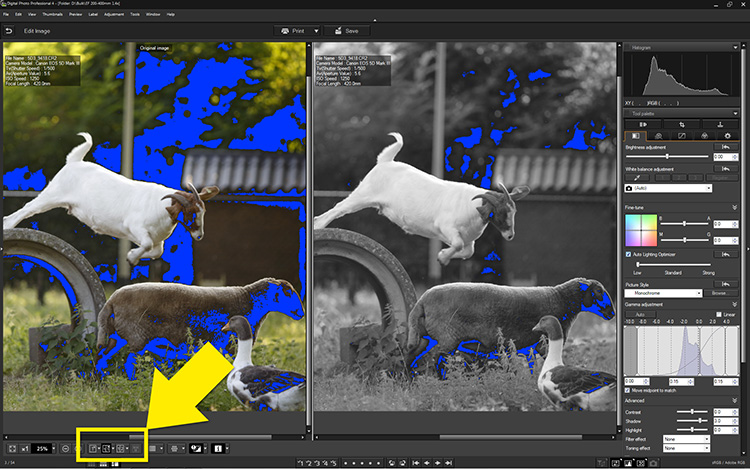The height and width of the screenshot is (469, 750).
Task: Click the Brightness adjustment slider
Action: click(x=666, y=157)
